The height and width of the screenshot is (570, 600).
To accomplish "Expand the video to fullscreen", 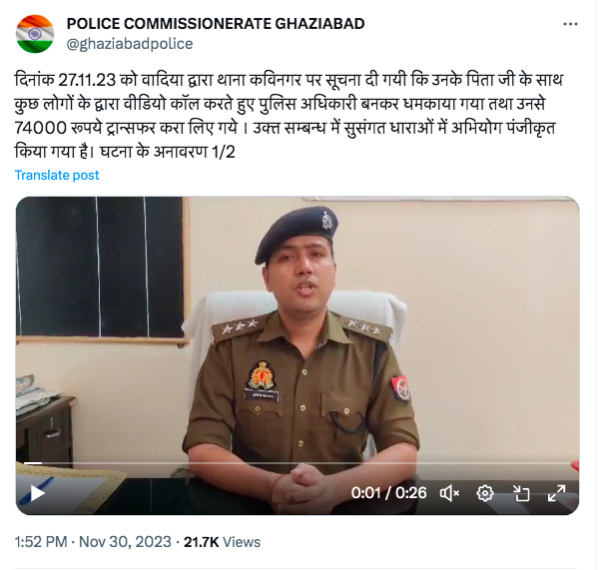I will pos(556,493).
